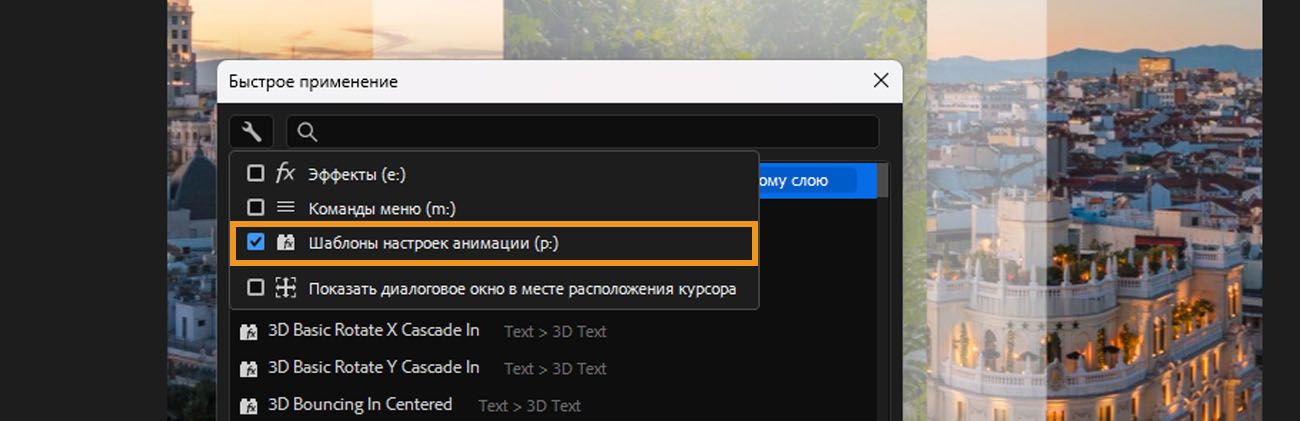Uncheck the Шаблоны настроек анимации checkbox
Screen dimensions: 1300x421
(x=256, y=242)
